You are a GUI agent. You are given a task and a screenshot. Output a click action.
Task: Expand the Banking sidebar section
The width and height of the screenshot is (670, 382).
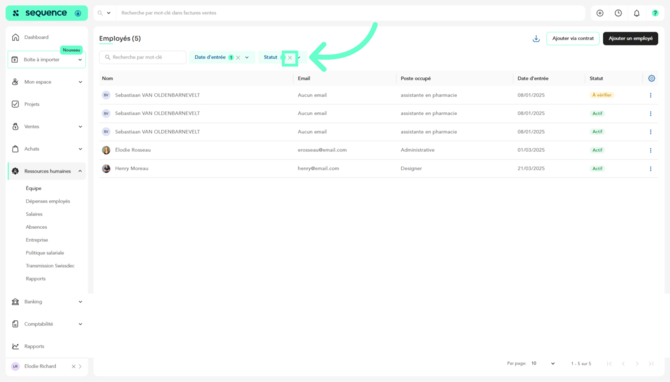pyautogui.click(x=47, y=302)
